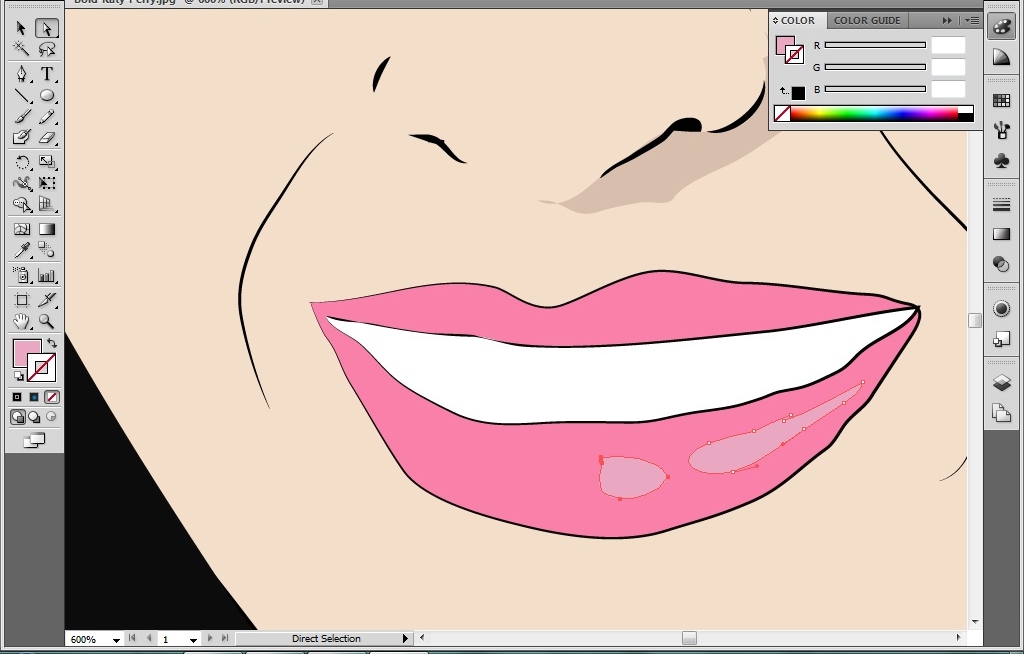
Task: Select the Free Transform tool
Action: (46, 184)
